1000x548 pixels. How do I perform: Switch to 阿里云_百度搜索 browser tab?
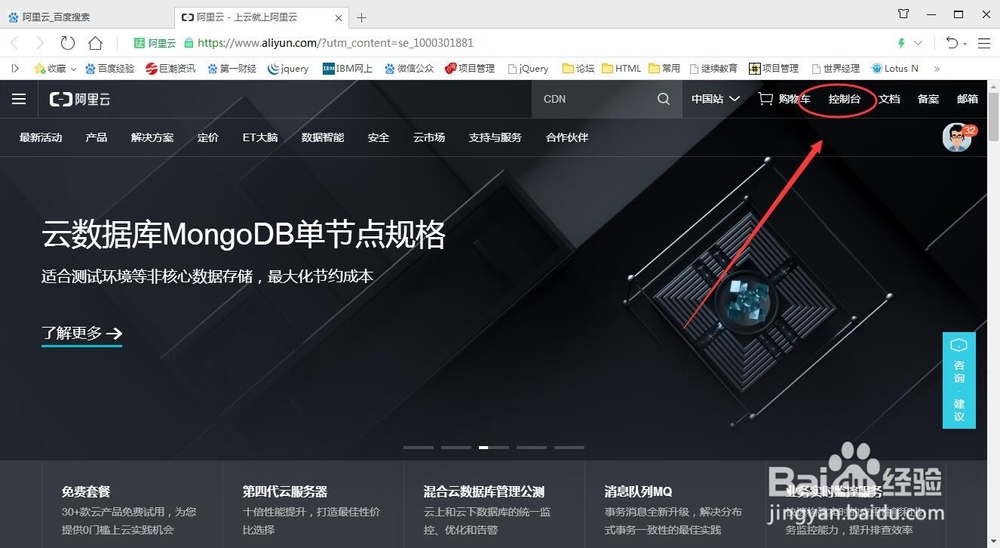click(x=86, y=17)
